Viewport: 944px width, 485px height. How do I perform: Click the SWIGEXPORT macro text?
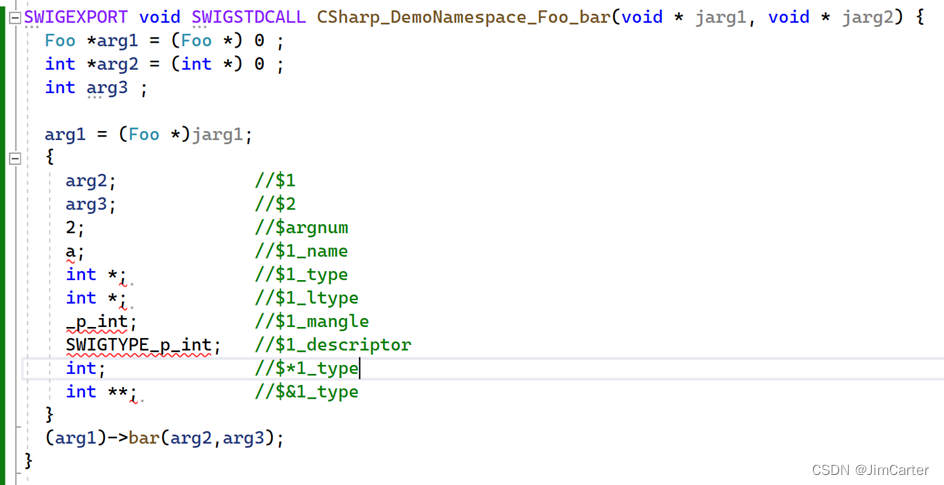click(76, 17)
